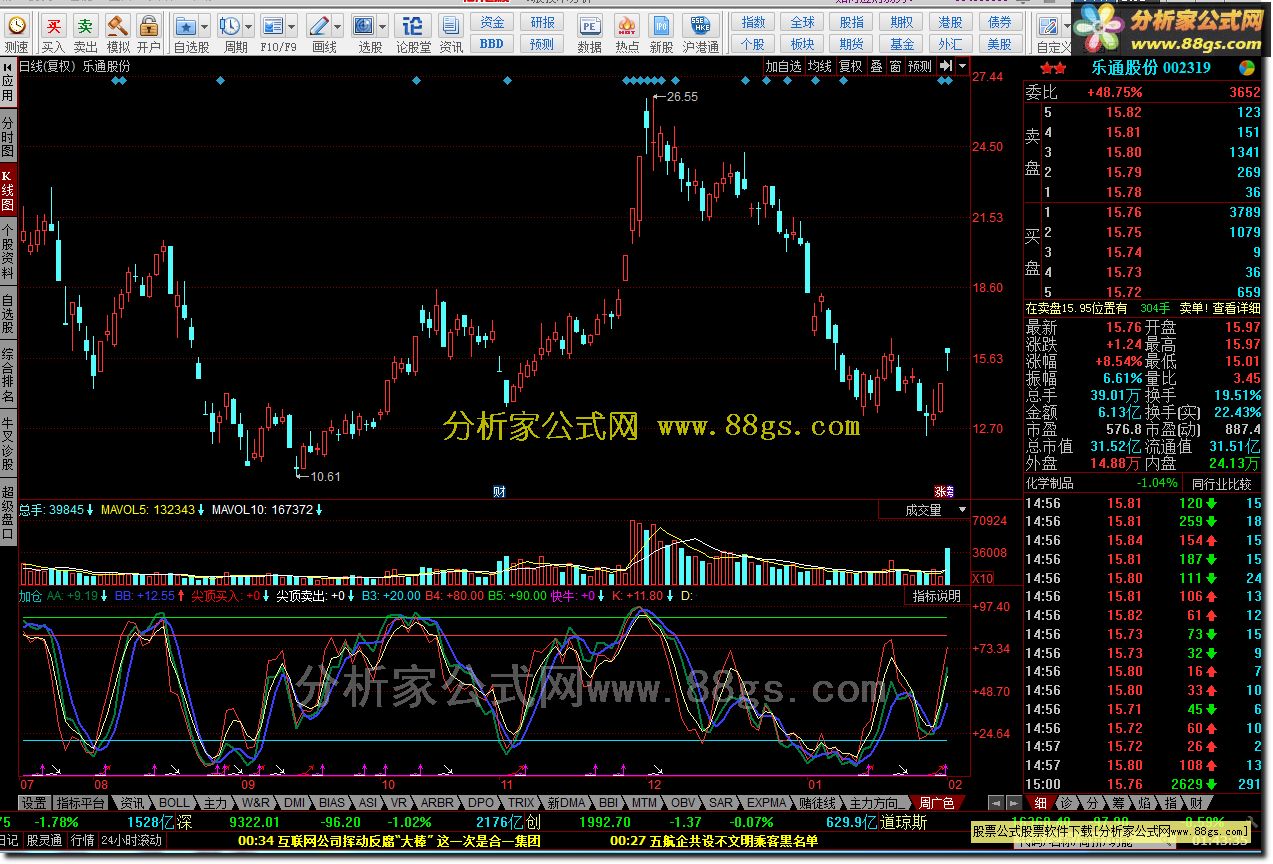Click the left scroll arrow before 细 tab
This screenshot has height=864, width=1273.
pyautogui.click(x=996, y=803)
